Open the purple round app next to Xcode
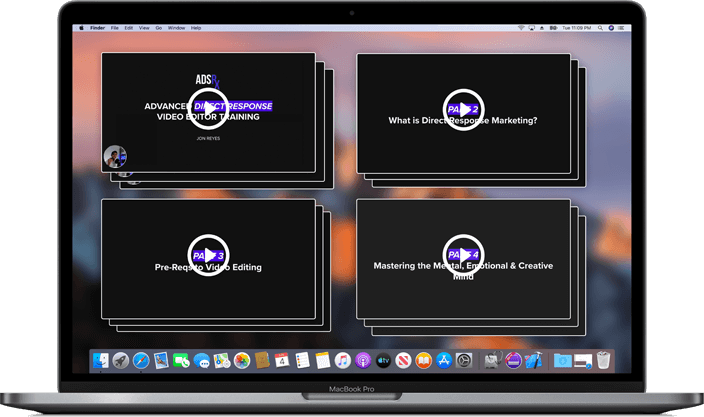 tap(513, 360)
